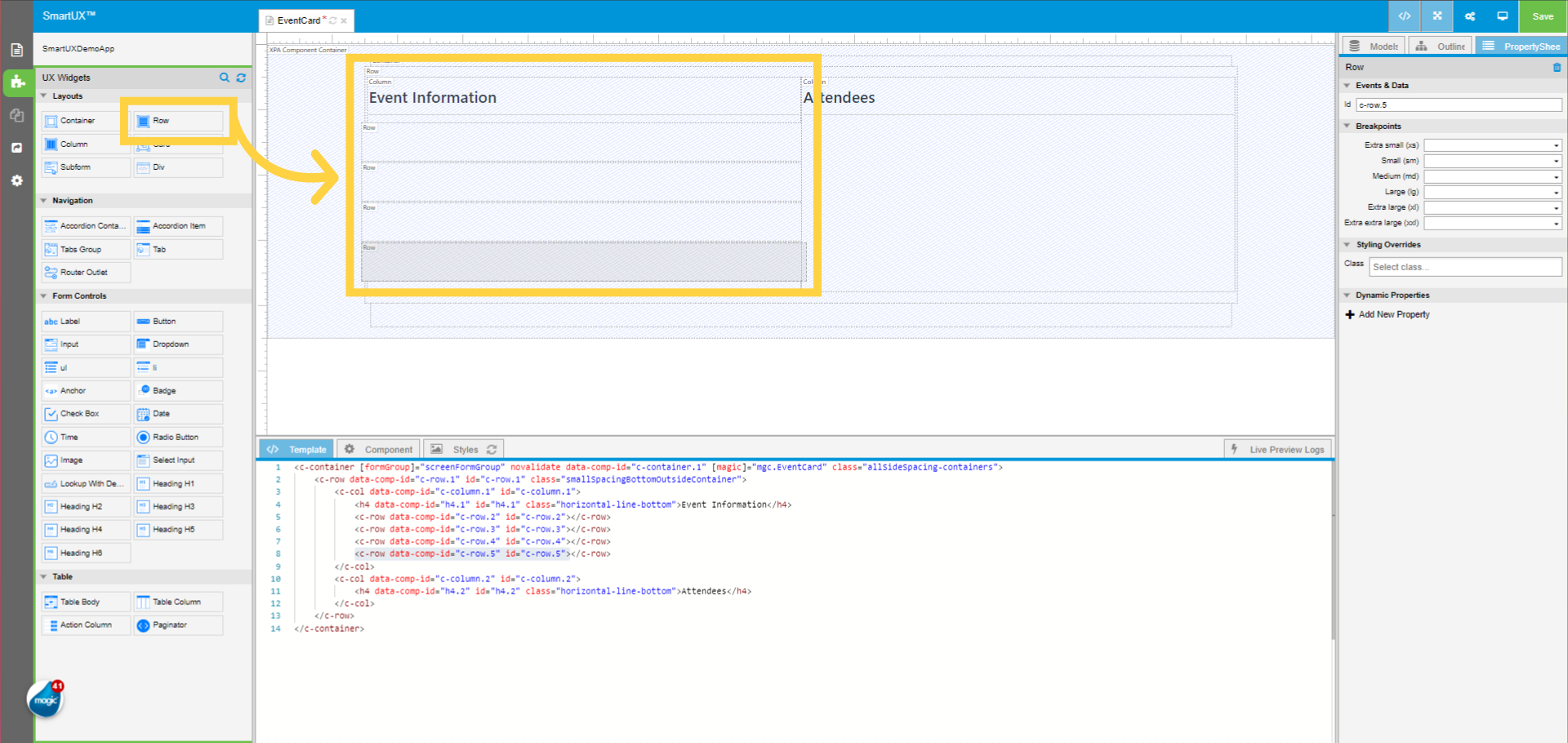
Task: Click the document icon in the left sidebar
Action: [x=16, y=49]
